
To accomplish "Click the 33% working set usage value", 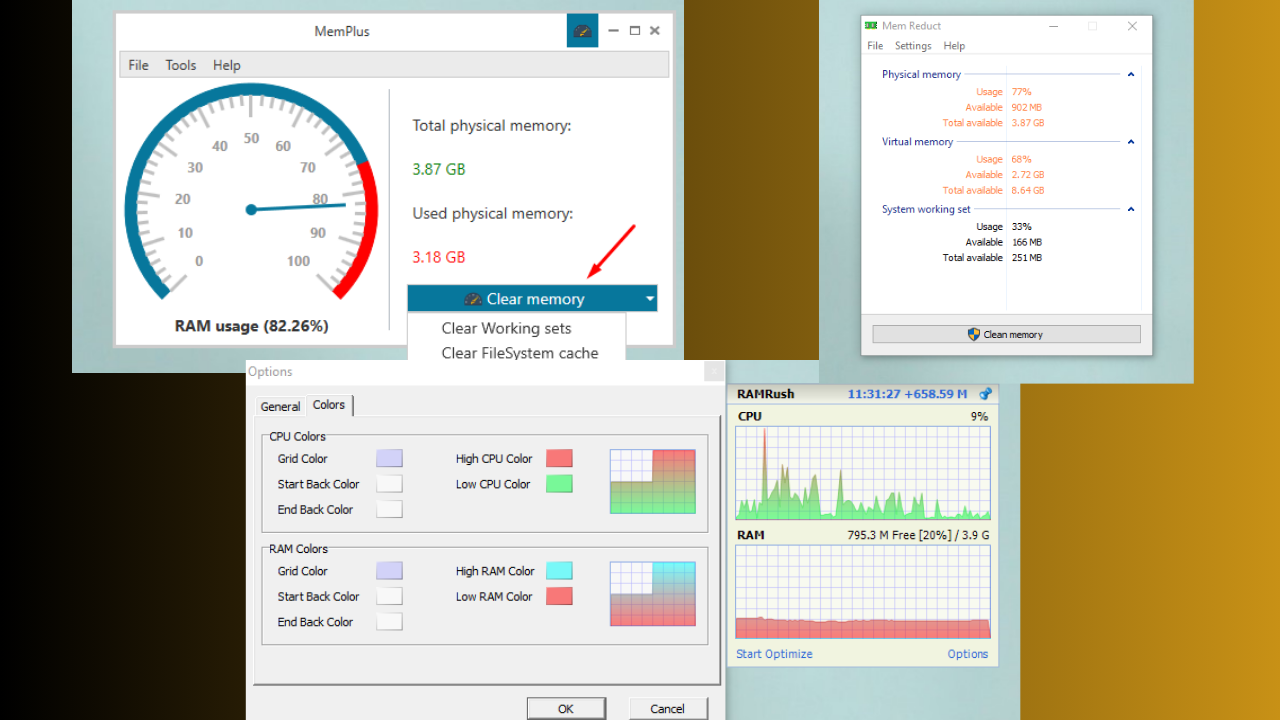I will pos(1021,227).
